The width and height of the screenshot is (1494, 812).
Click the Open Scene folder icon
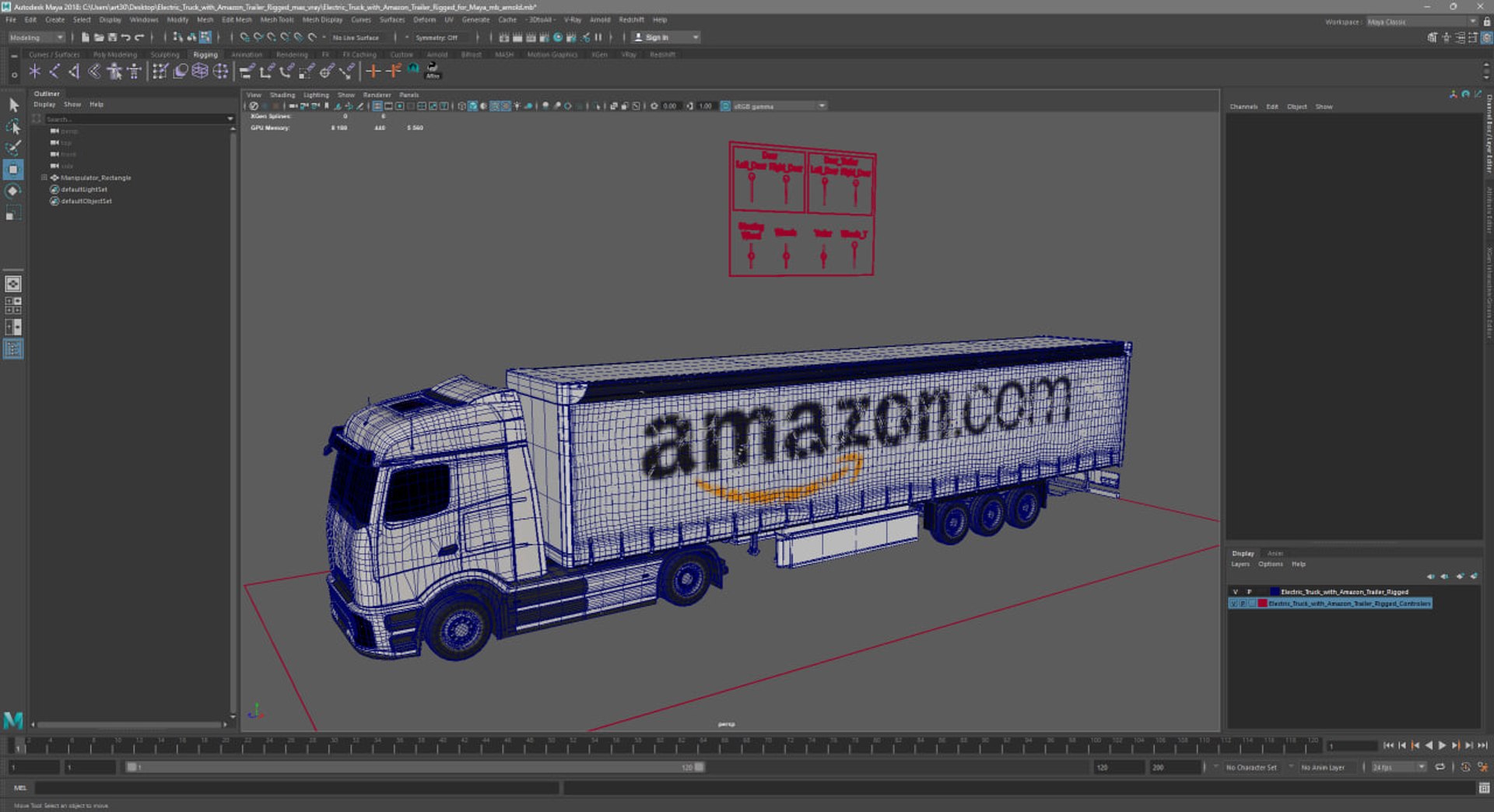click(x=99, y=37)
